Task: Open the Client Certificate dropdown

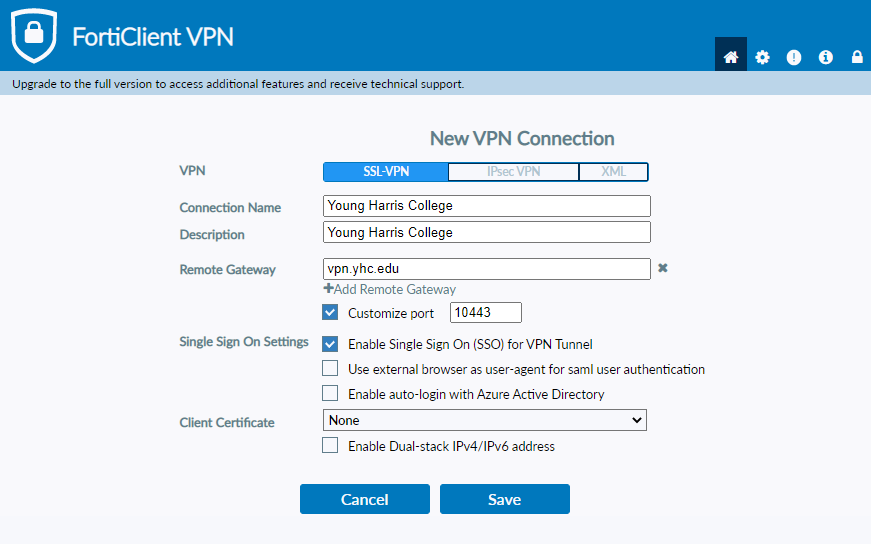Action: (x=484, y=420)
